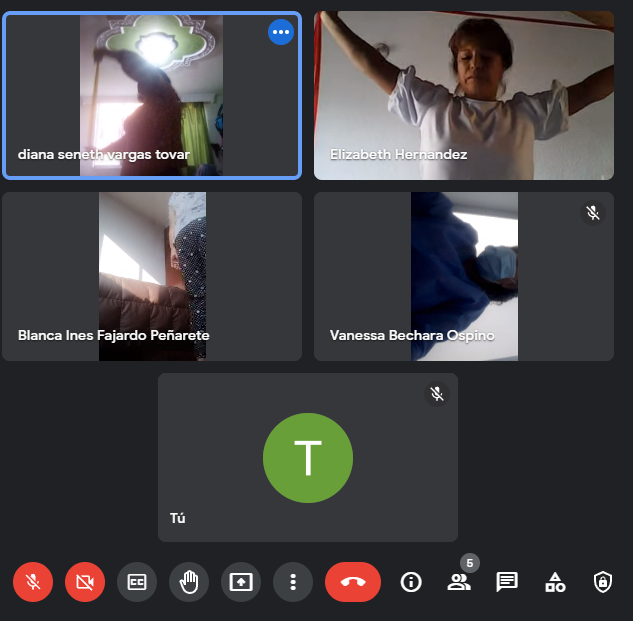Open the activities panel
633x621 pixels.
555,582
